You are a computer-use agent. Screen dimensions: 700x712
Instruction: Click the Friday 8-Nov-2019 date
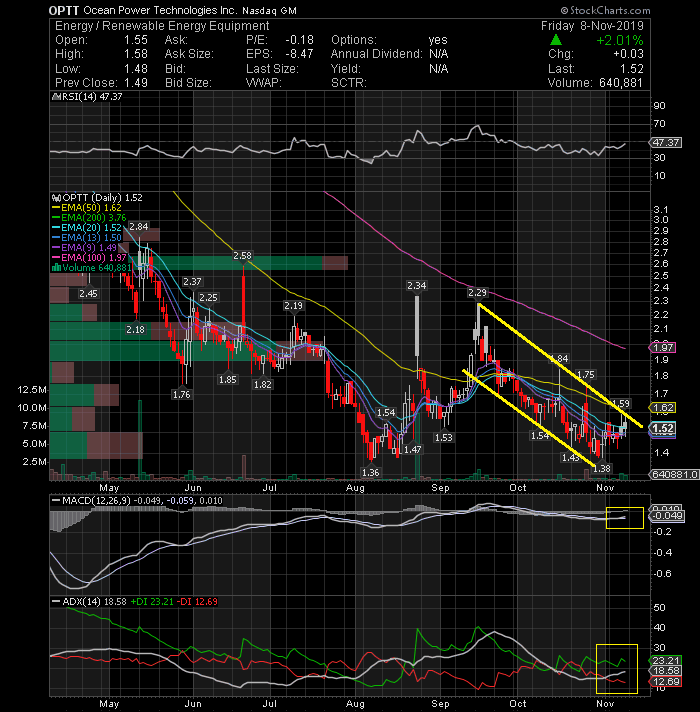[x=592, y=26]
